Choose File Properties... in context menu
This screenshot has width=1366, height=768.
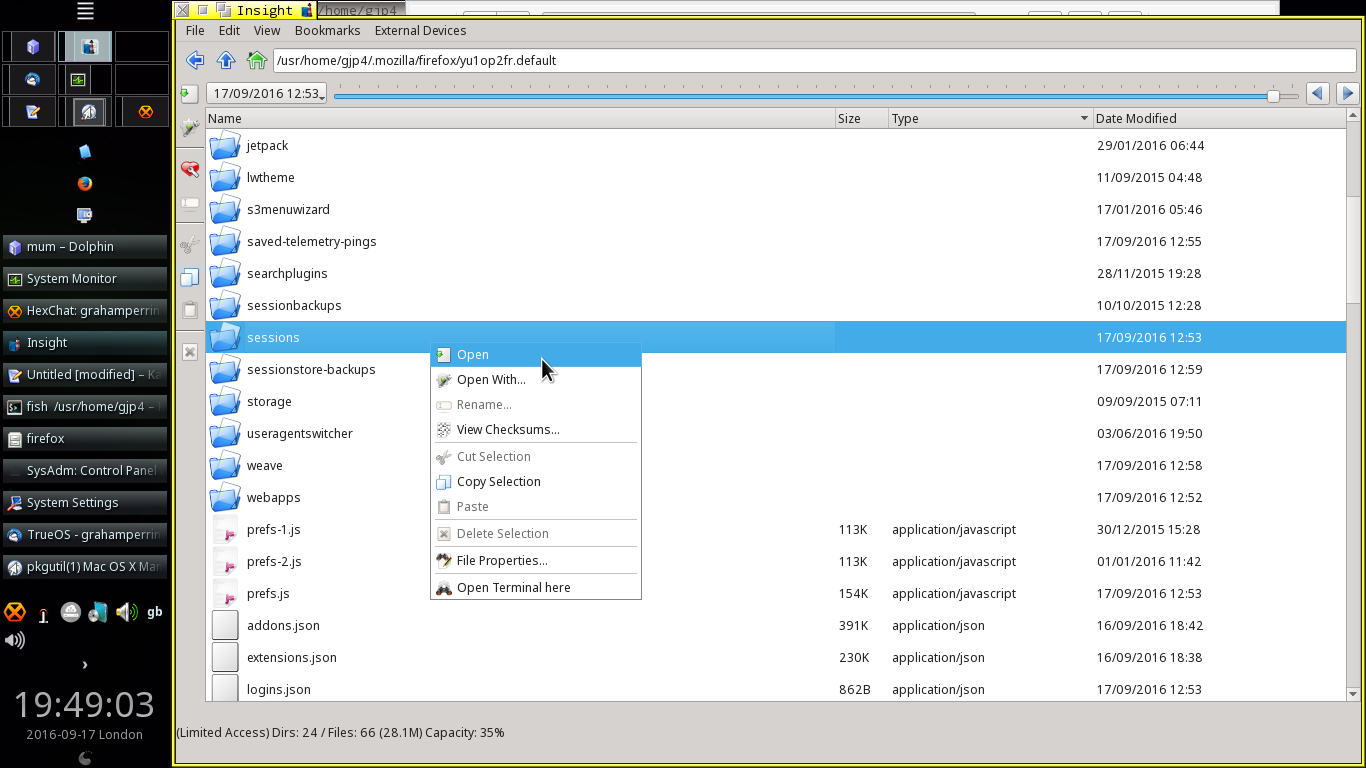(x=535, y=560)
